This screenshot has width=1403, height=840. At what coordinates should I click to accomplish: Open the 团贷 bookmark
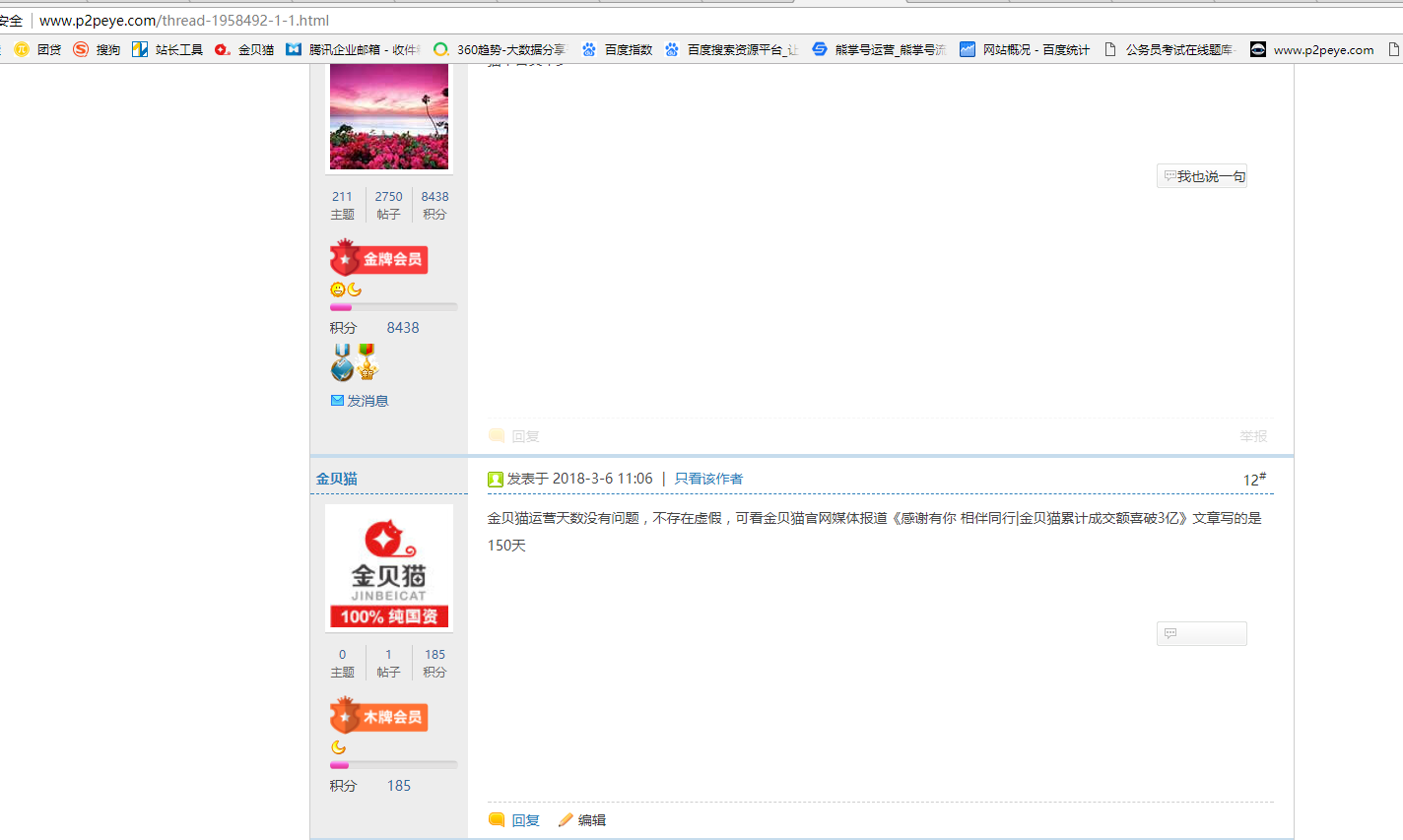point(37,49)
